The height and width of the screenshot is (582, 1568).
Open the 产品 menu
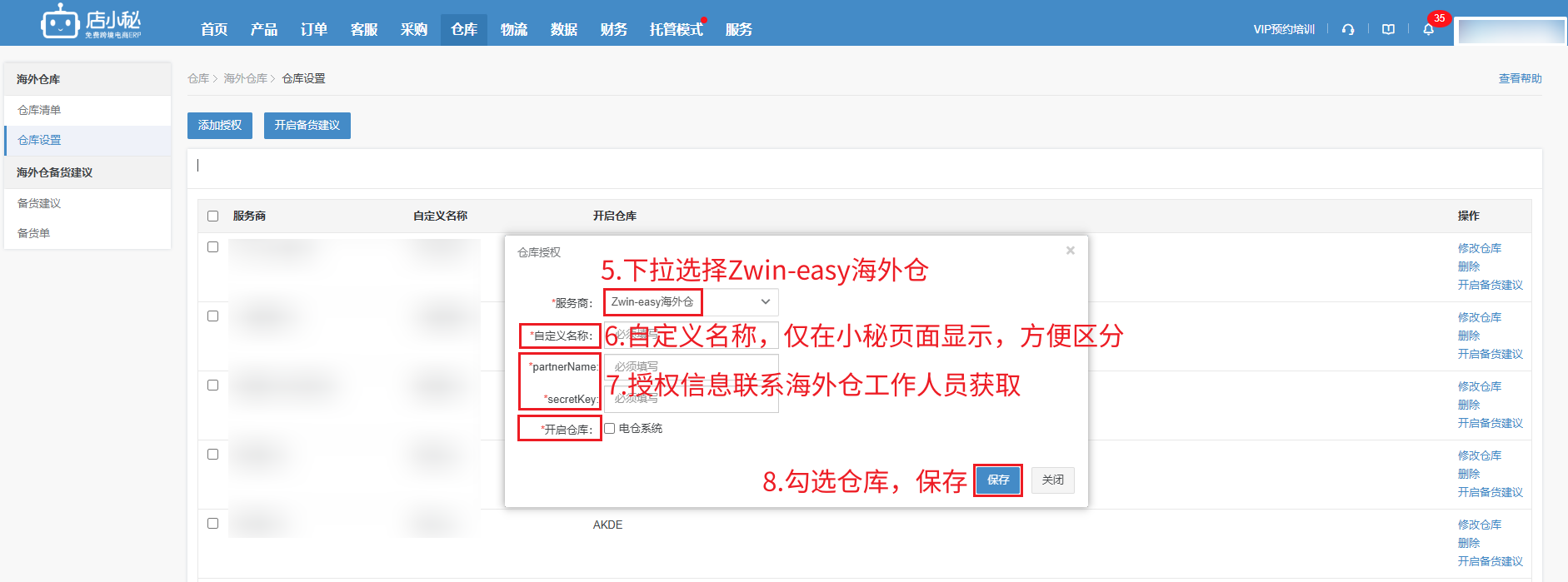(x=264, y=30)
